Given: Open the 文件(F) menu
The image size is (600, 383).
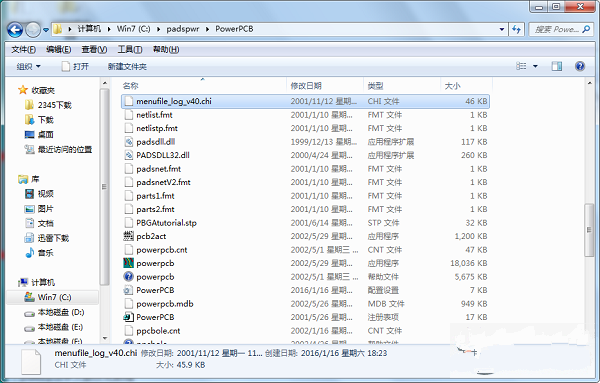Looking at the screenshot, I should tap(23, 50).
